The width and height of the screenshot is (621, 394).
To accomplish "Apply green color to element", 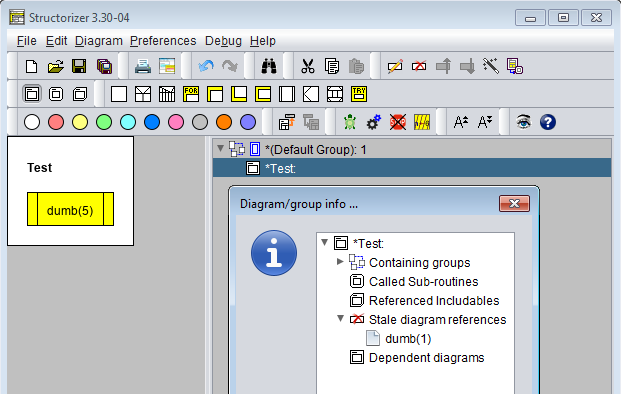I will tap(104, 122).
